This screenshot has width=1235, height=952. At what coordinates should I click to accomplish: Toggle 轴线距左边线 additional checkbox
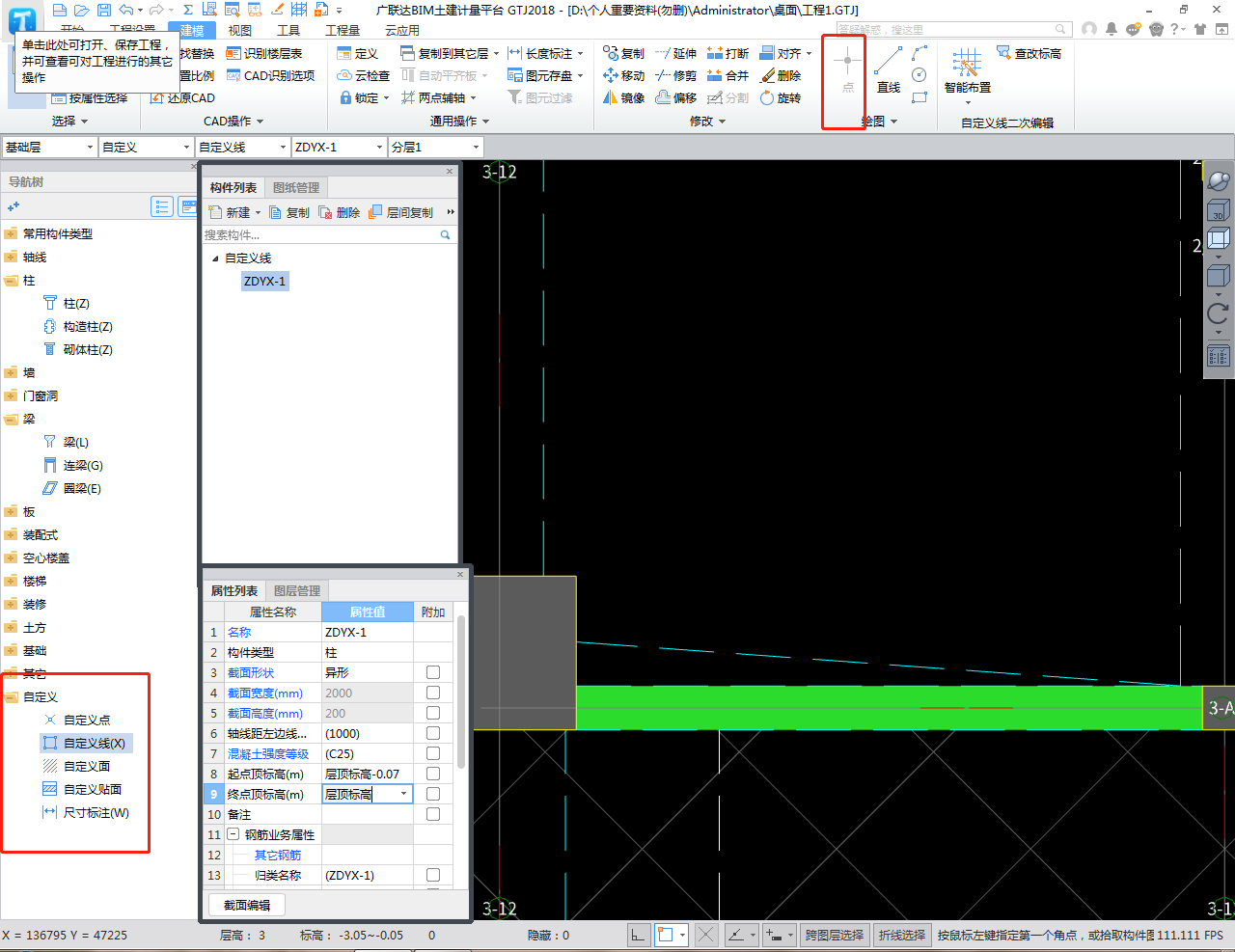pyautogui.click(x=433, y=733)
